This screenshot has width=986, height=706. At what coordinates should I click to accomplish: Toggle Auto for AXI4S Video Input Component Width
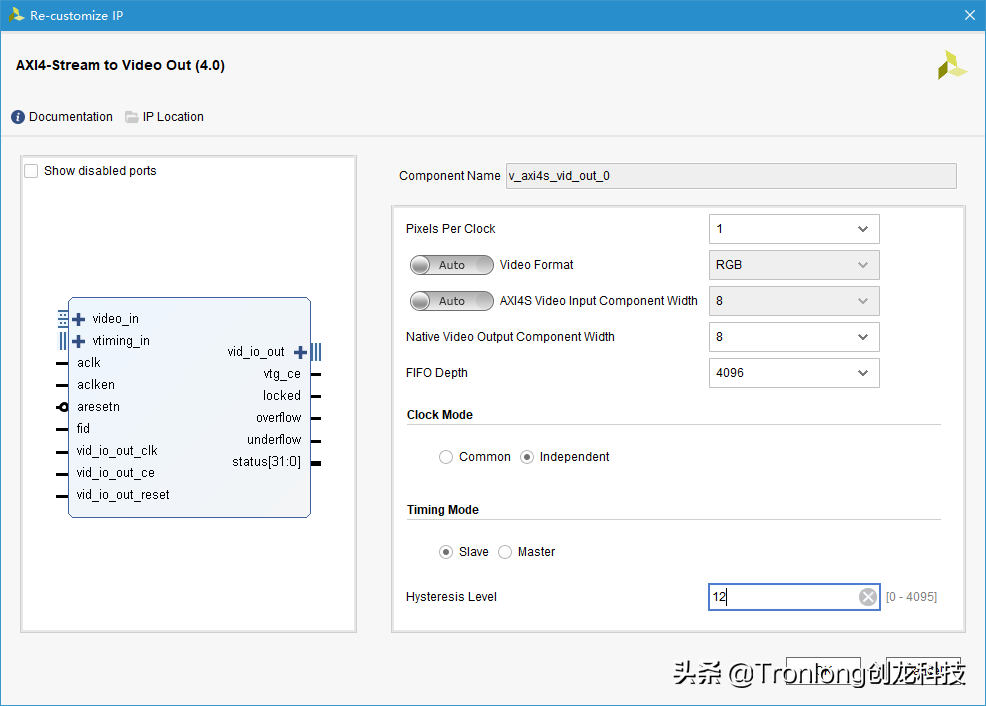click(451, 300)
